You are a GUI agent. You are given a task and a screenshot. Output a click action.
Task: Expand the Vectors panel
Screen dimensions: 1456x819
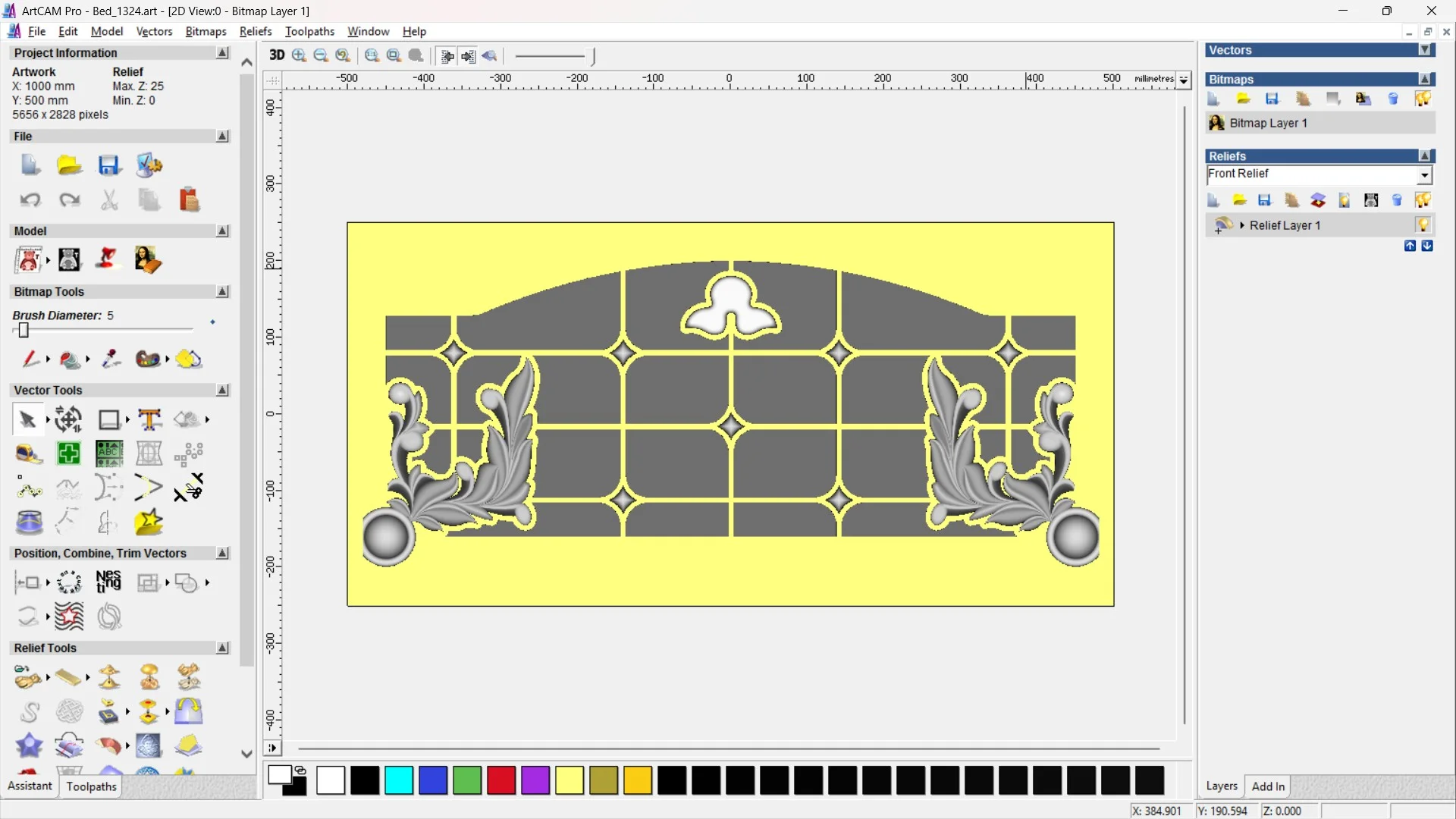pos(1426,50)
